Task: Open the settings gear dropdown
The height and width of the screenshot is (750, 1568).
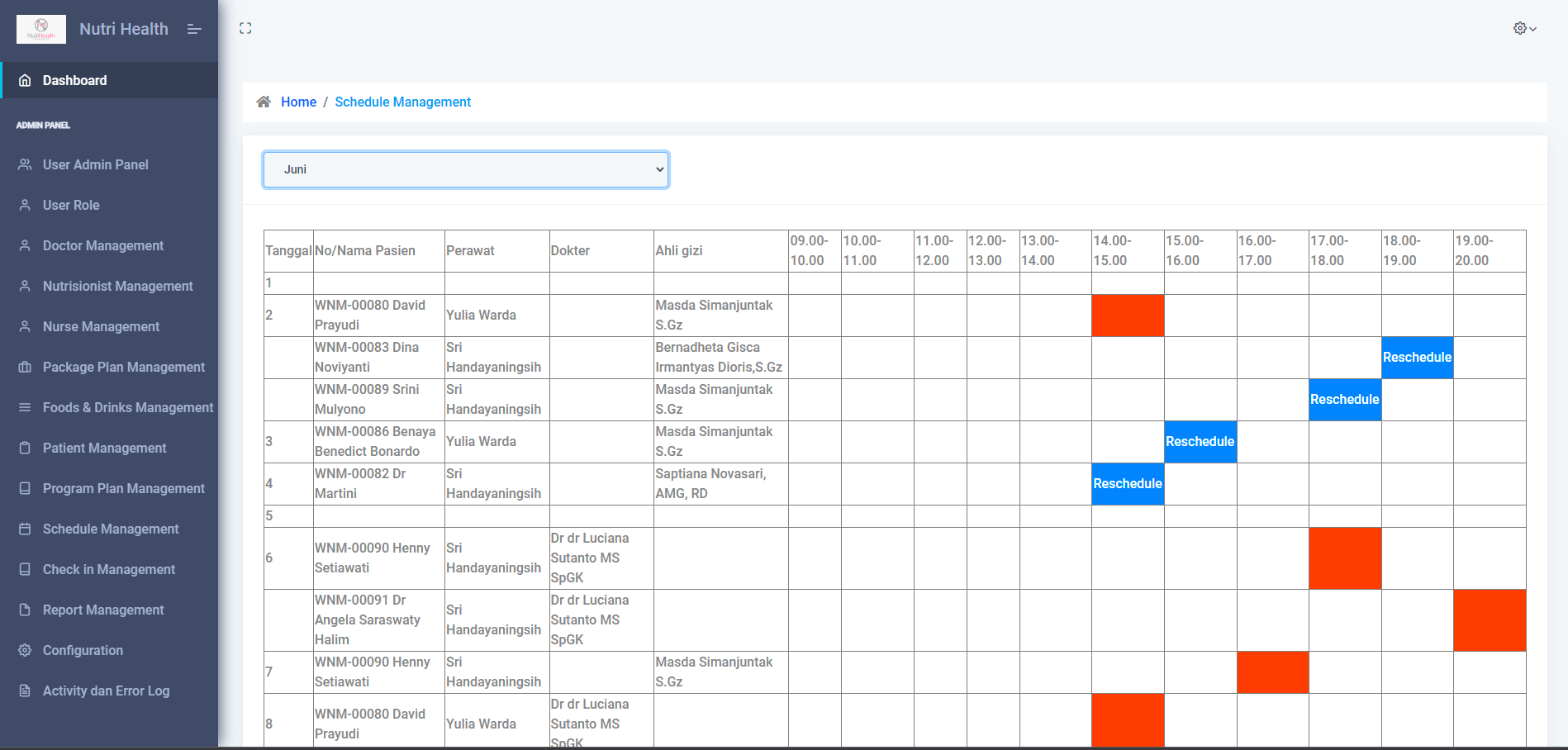Action: pos(1524,28)
